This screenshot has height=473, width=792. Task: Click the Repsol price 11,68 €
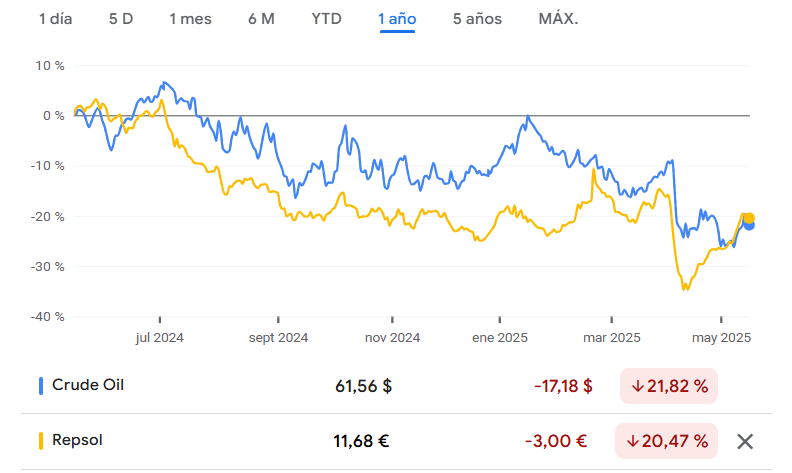tap(361, 441)
